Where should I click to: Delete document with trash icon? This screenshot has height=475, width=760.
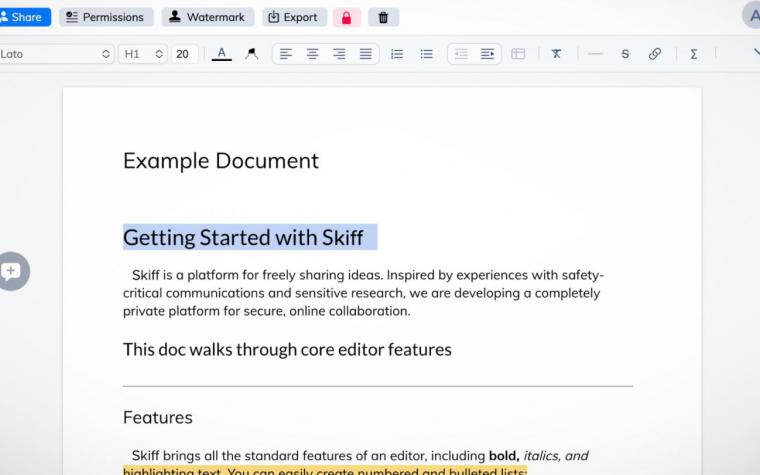tap(383, 17)
